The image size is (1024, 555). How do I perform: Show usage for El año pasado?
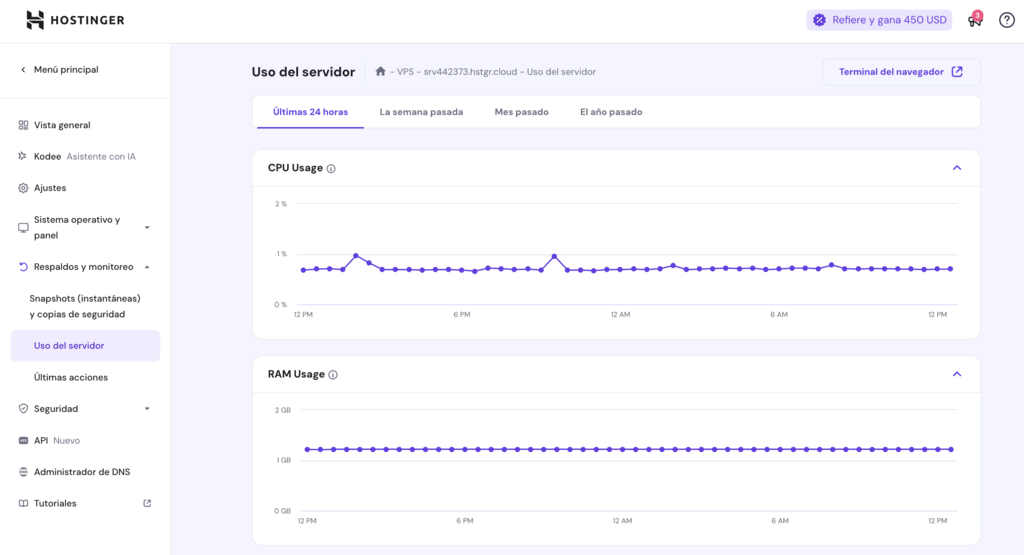pos(611,112)
